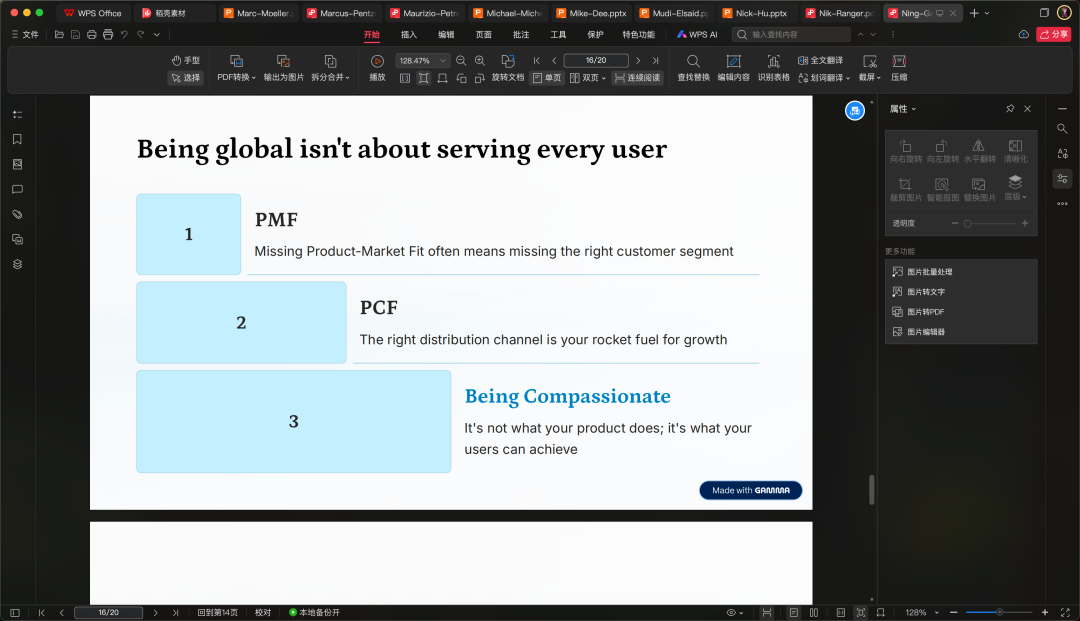Viewport: 1080px width, 621px height.
Task: Switch to the 保护 ribbon tab
Action: pyautogui.click(x=596, y=34)
